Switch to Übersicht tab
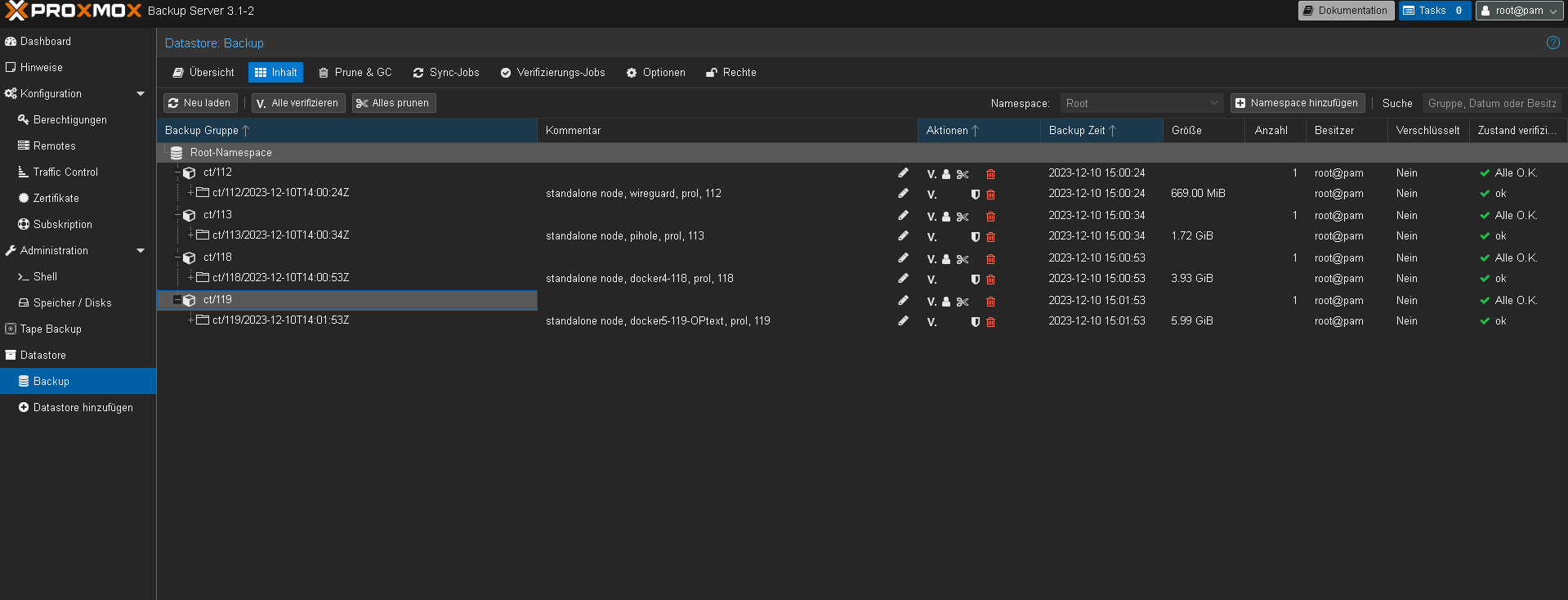 (x=203, y=73)
